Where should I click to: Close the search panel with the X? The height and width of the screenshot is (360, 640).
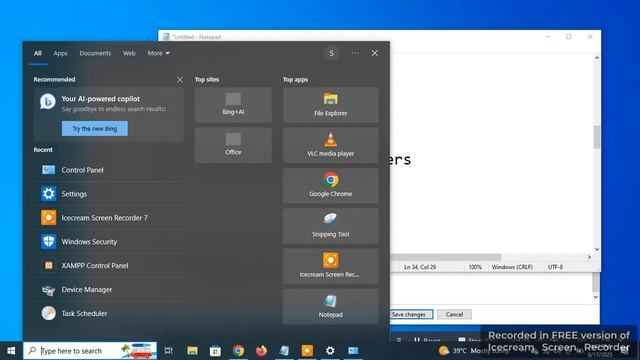click(x=375, y=53)
